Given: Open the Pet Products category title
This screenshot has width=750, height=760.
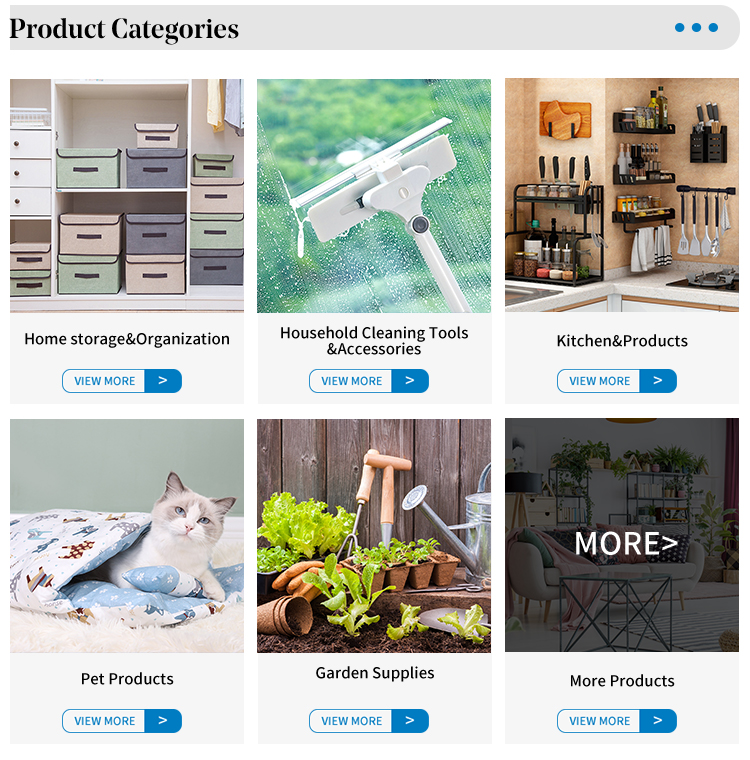Looking at the screenshot, I should click(x=127, y=679).
